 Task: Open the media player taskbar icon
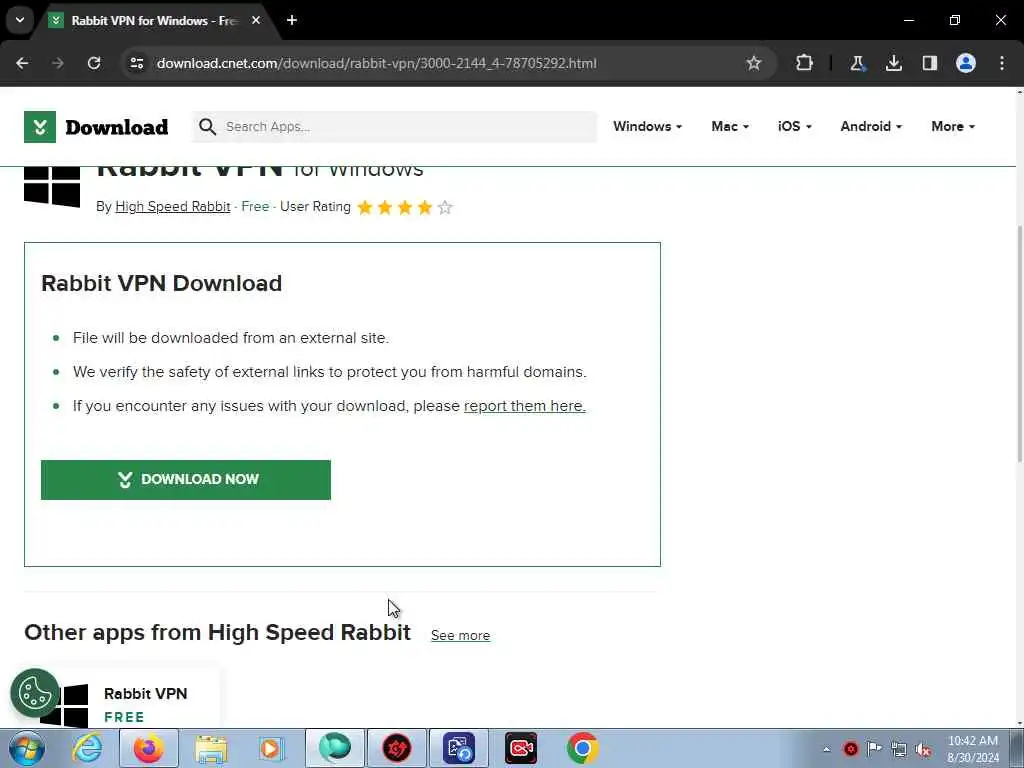(x=271, y=748)
